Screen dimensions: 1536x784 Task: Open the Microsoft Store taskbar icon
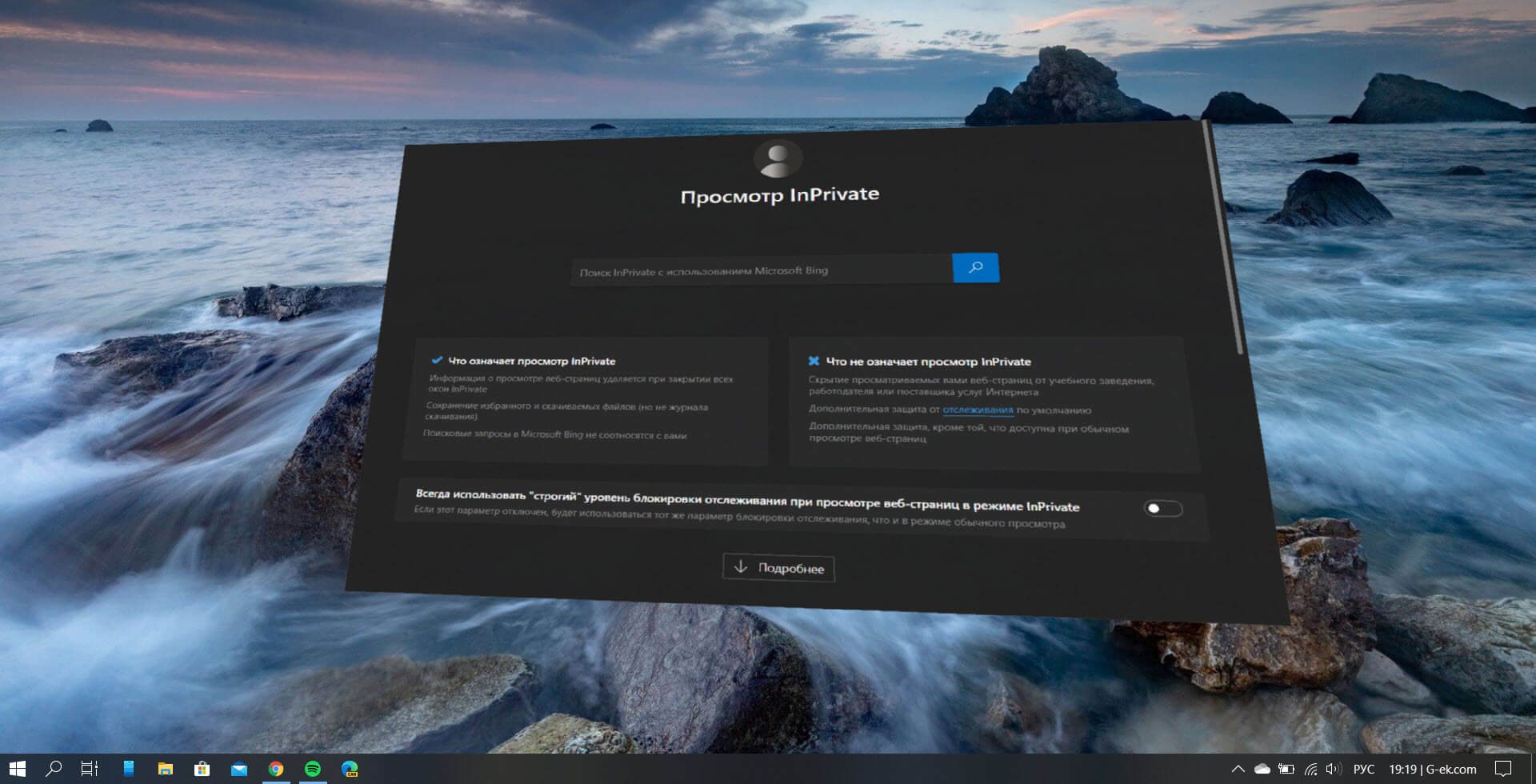[202, 769]
